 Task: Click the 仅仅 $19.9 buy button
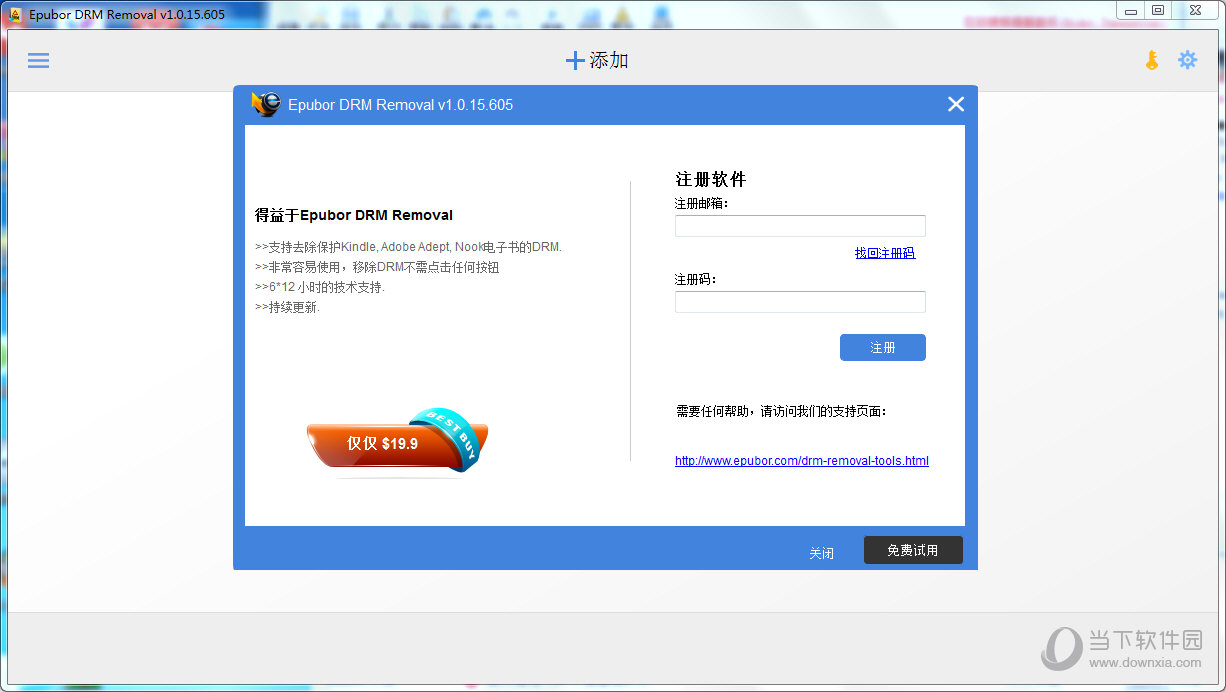pyautogui.click(x=397, y=442)
